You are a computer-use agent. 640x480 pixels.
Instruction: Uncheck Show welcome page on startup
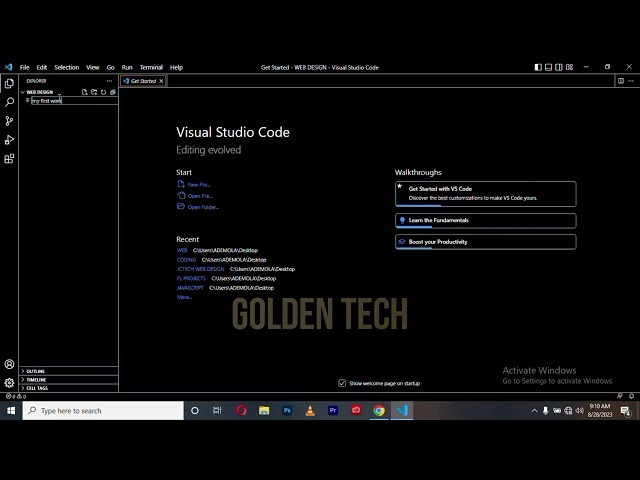(342, 383)
